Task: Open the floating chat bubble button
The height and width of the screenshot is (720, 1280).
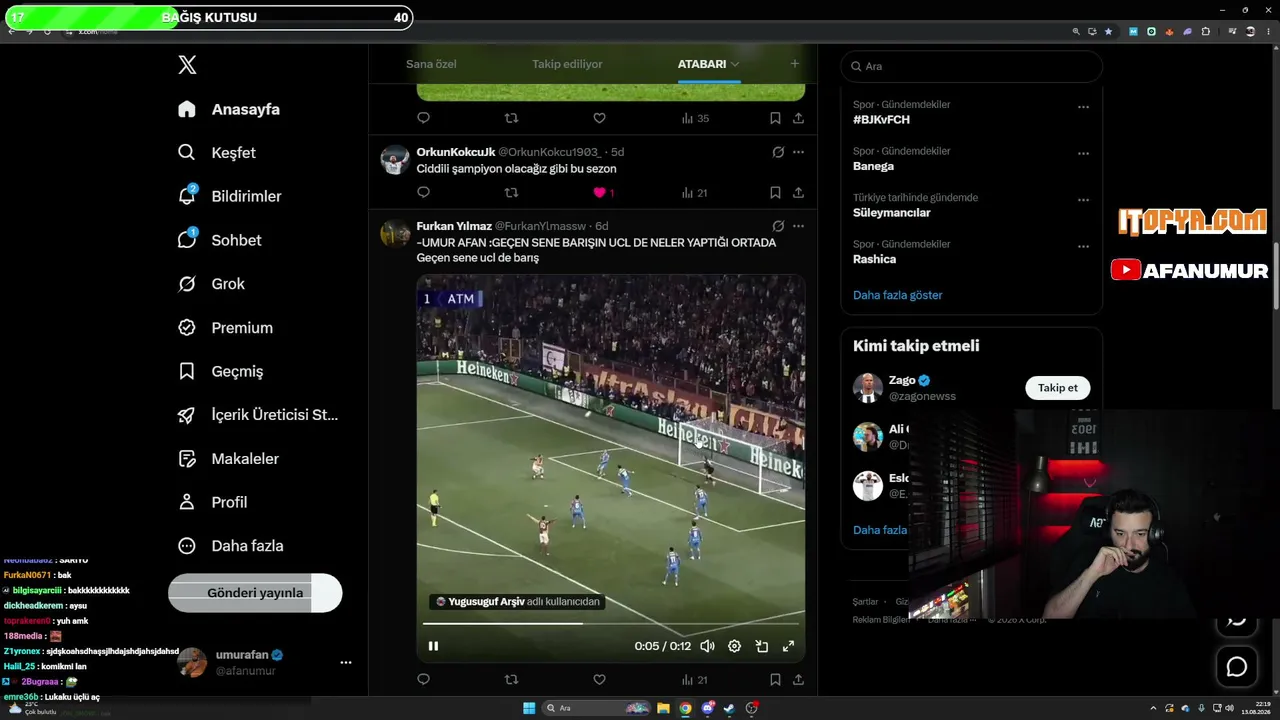Action: (x=1237, y=666)
